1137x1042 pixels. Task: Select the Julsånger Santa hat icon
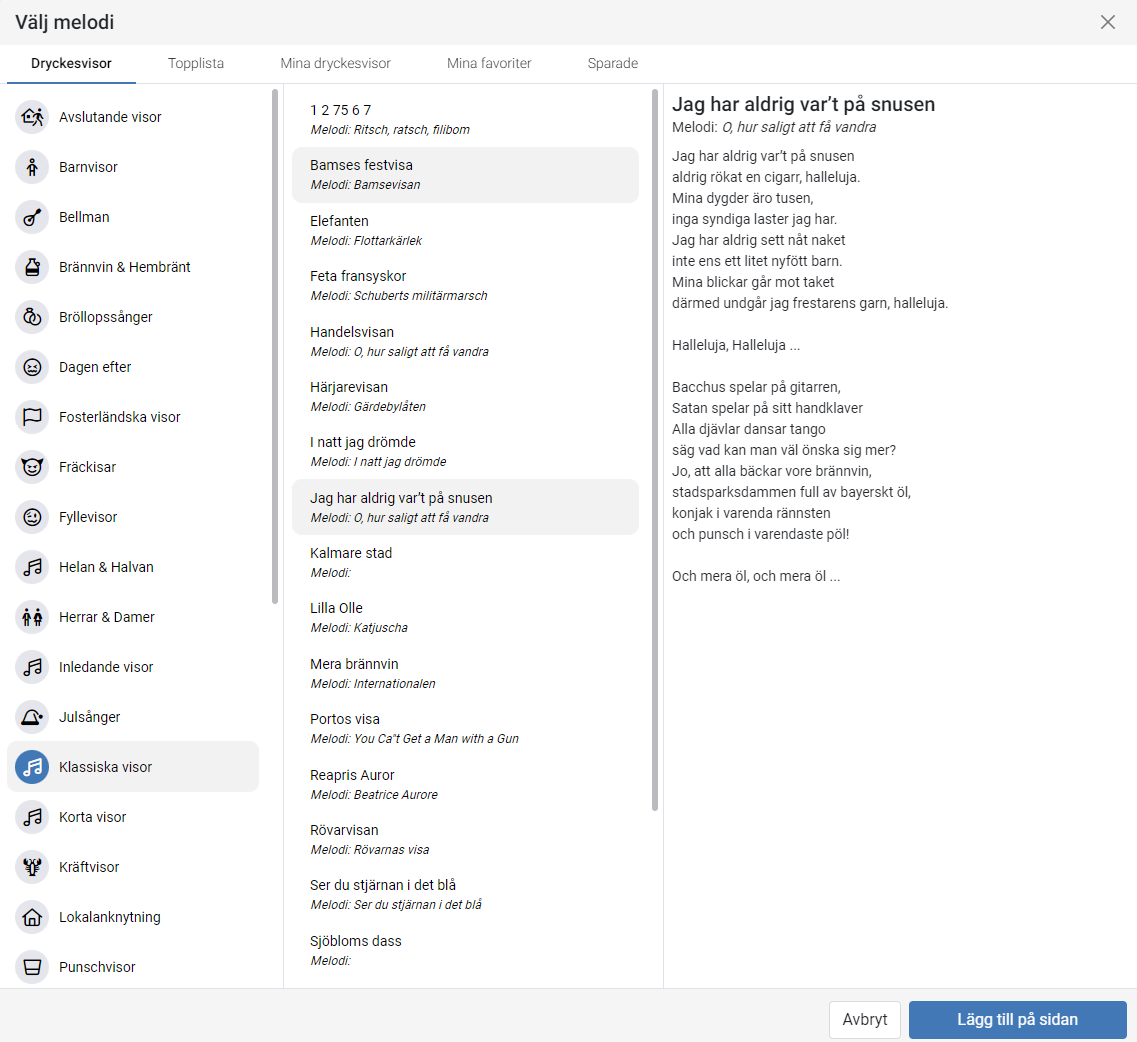[x=32, y=717]
